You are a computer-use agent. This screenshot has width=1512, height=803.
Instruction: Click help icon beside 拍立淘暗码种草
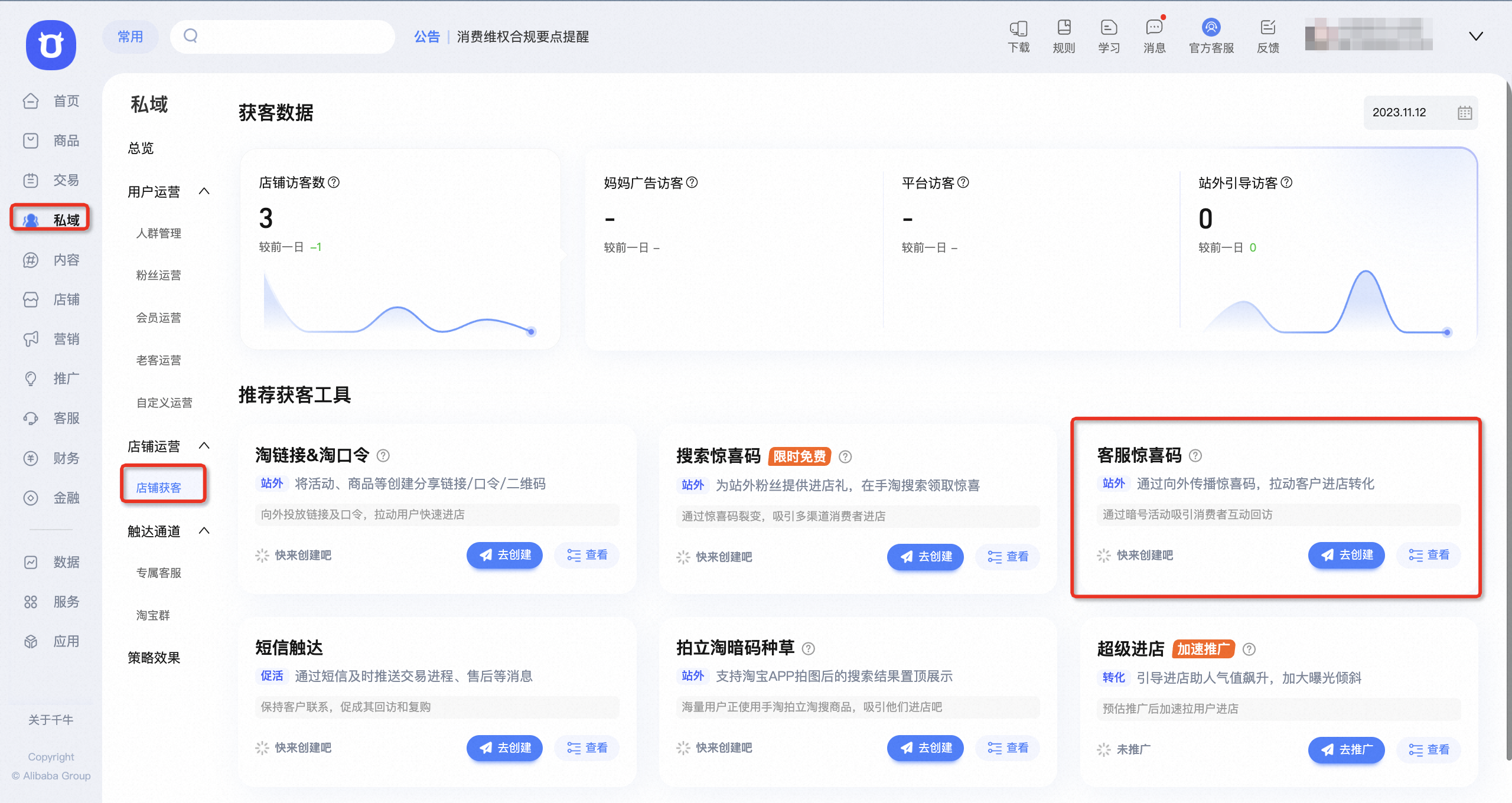[809, 649]
